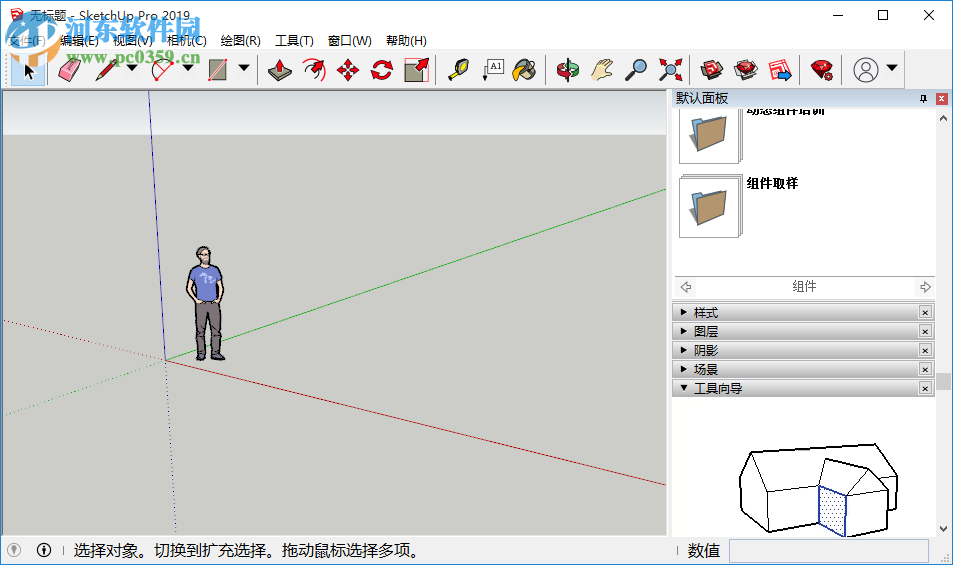Click the 数值 measurements input box
The image size is (953, 565).
[829, 551]
